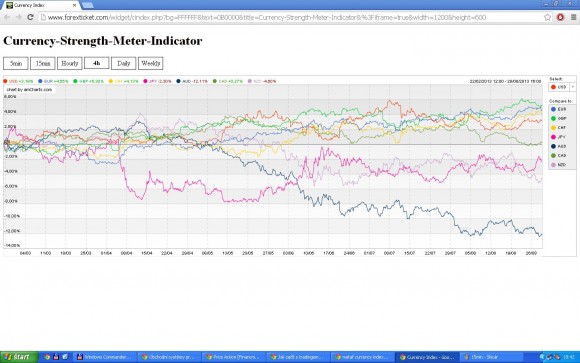Open the Windows Start menu
Viewport: 580px width, 363px height.
tap(18, 357)
